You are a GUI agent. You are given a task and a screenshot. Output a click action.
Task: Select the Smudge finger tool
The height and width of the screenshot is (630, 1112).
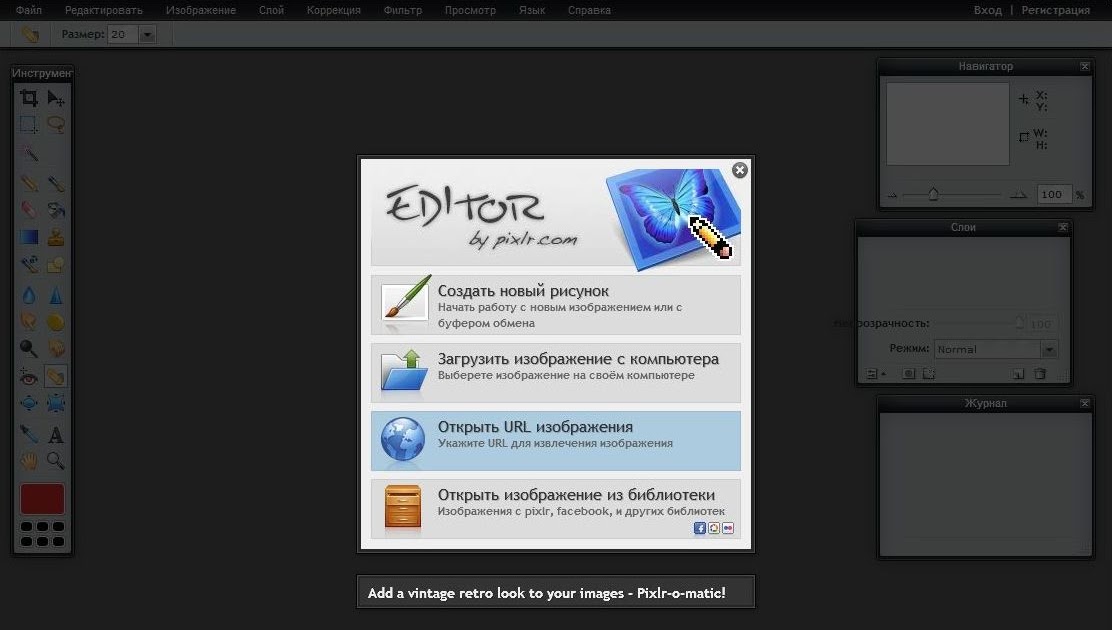pos(29,321)
